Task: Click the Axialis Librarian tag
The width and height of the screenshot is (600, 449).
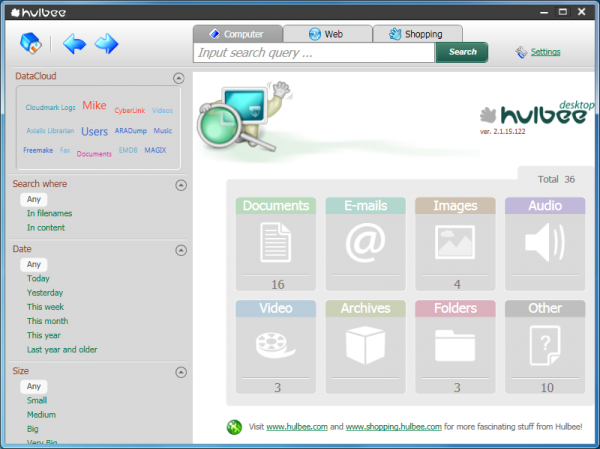Action: point(50,131)
